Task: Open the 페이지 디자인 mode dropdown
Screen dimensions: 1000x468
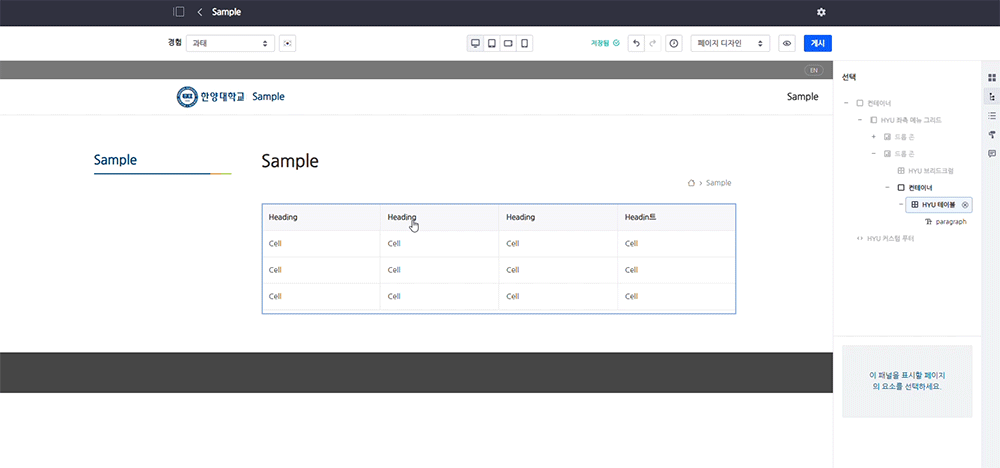Action: pos(730,44)
